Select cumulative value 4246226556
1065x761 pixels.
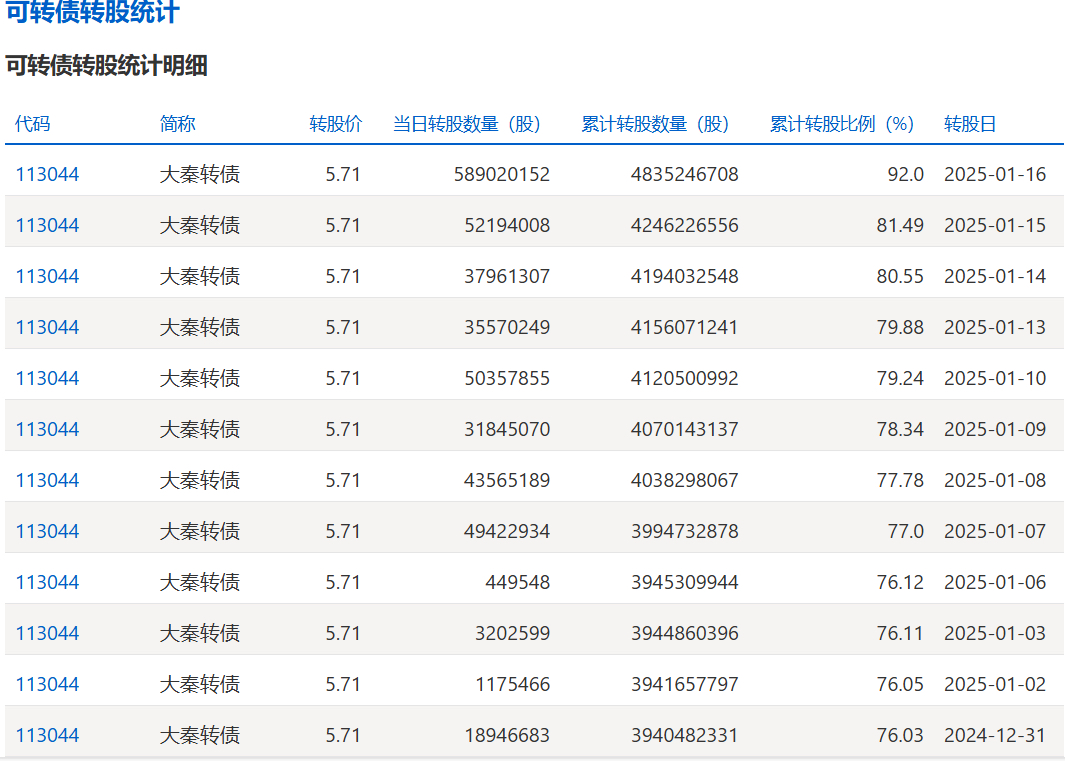(x=685, y=226)
